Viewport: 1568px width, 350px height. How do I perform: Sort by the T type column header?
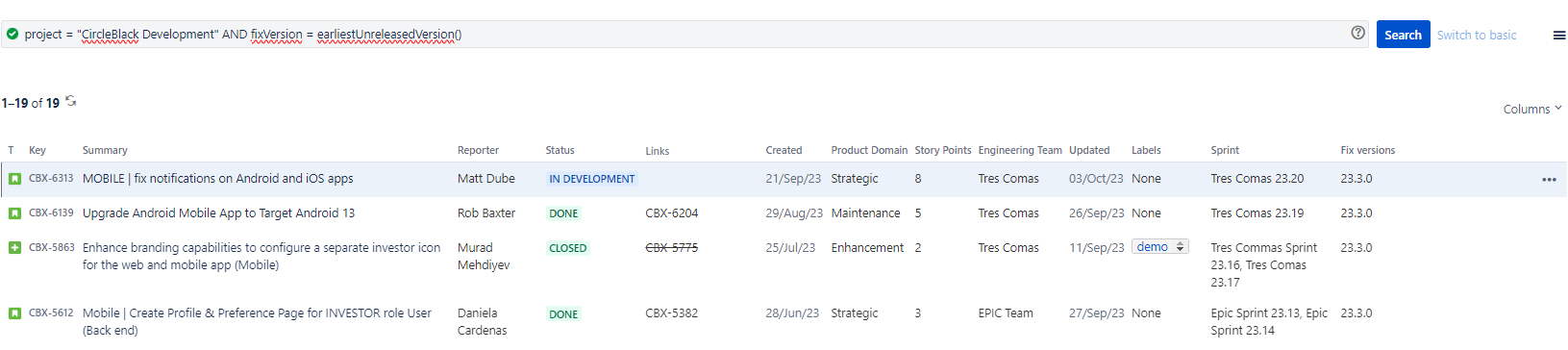(11, 150)
